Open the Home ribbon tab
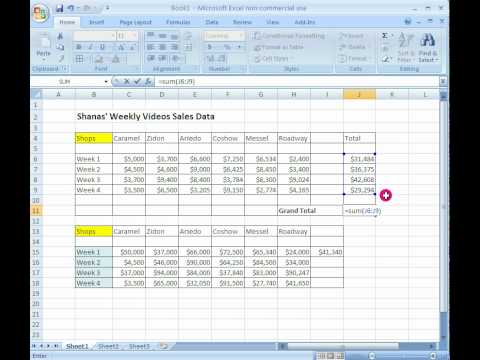 [67, 22]
